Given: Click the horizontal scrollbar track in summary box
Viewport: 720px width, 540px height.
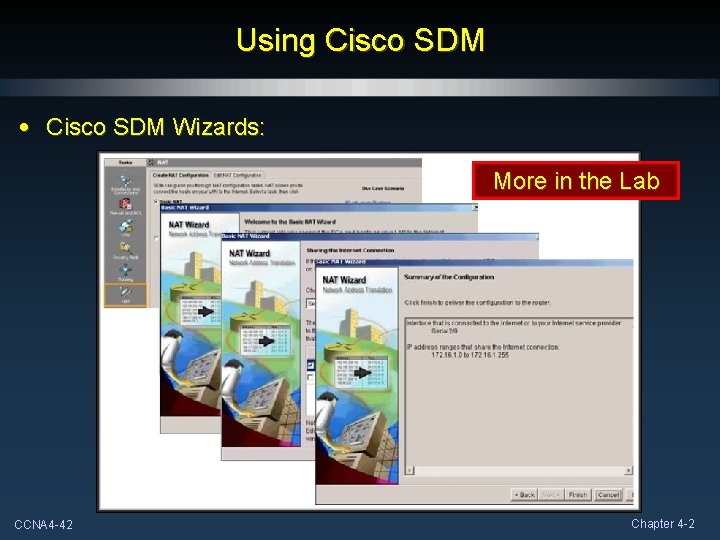Looking at the screenshot, I should [519, 471].
